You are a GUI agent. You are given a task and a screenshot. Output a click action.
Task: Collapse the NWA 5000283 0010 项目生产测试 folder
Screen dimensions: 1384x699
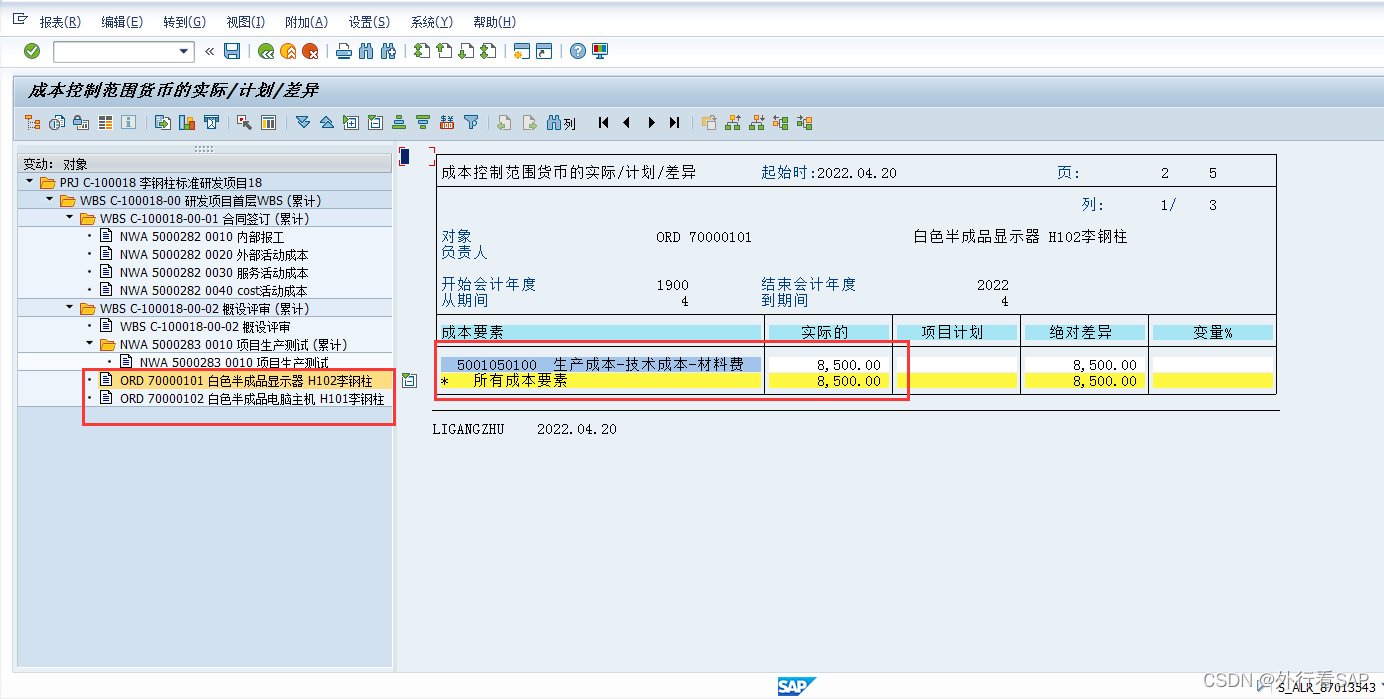pyautogui.click(x=90, y=345)
